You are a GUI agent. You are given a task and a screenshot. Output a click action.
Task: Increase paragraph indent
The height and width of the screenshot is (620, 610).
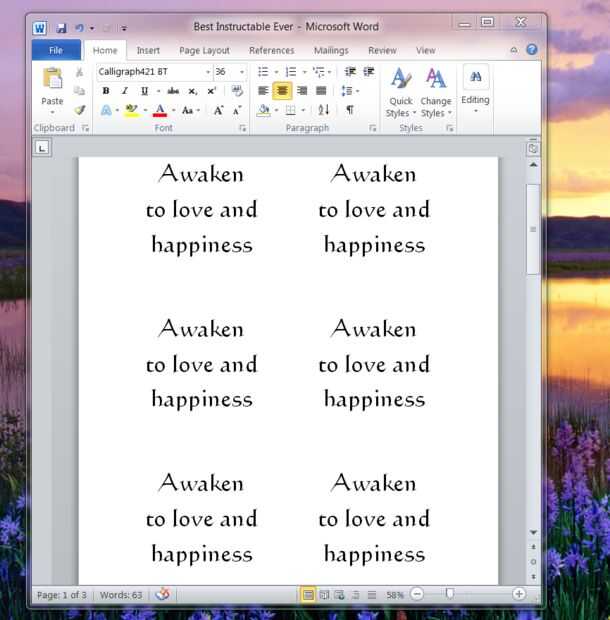pos(368,72)
